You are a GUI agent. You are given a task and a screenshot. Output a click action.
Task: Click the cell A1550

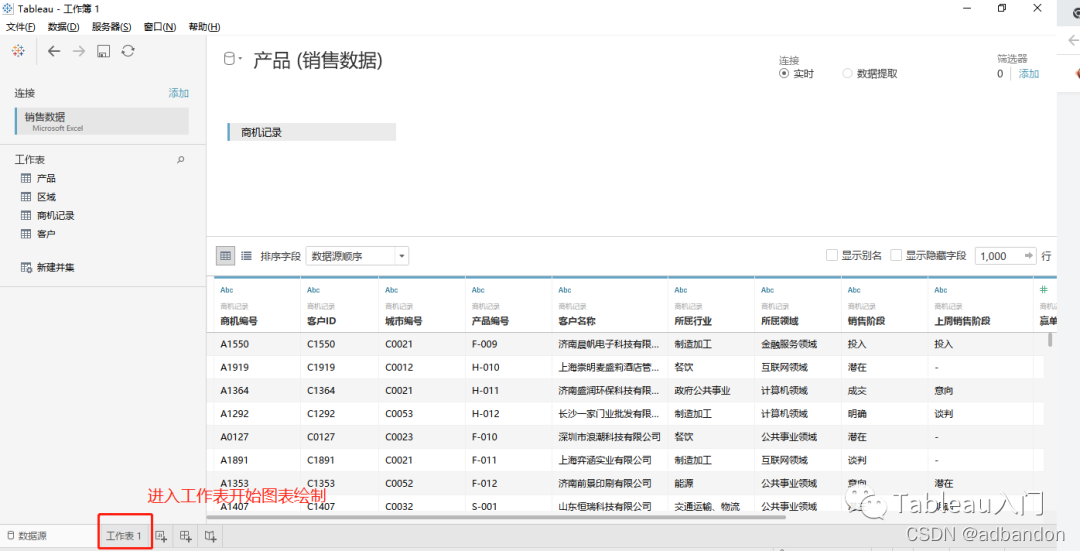tap(235, 344)
